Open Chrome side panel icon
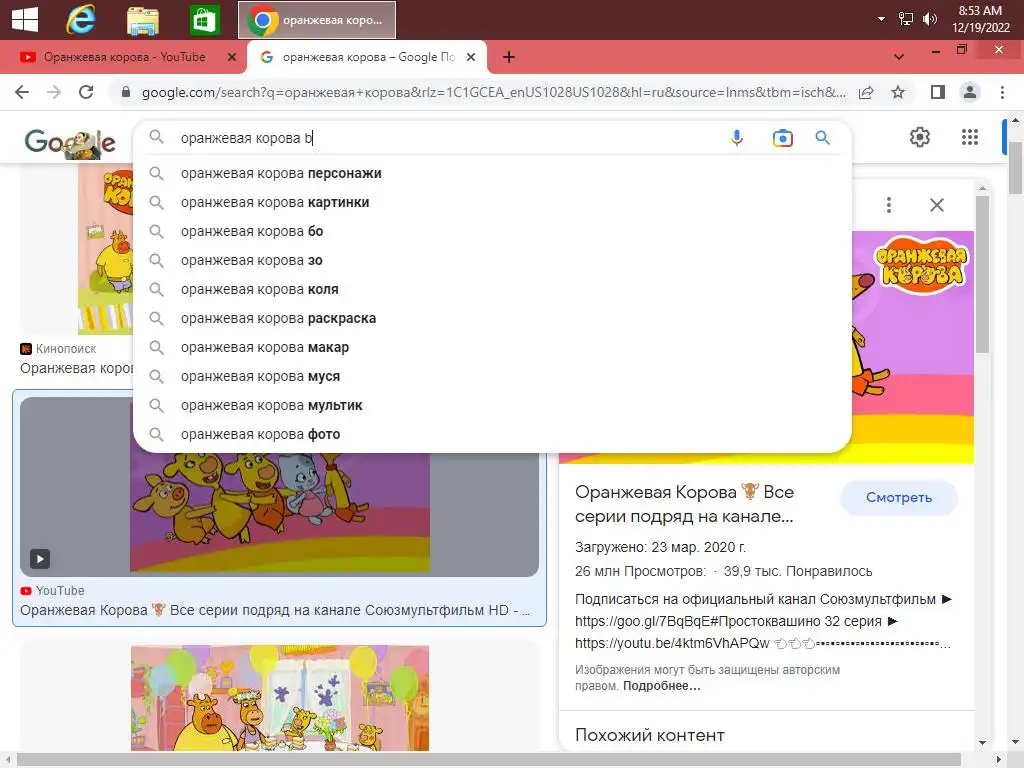This screenshot has width=1024, height=768. [938, 92]
